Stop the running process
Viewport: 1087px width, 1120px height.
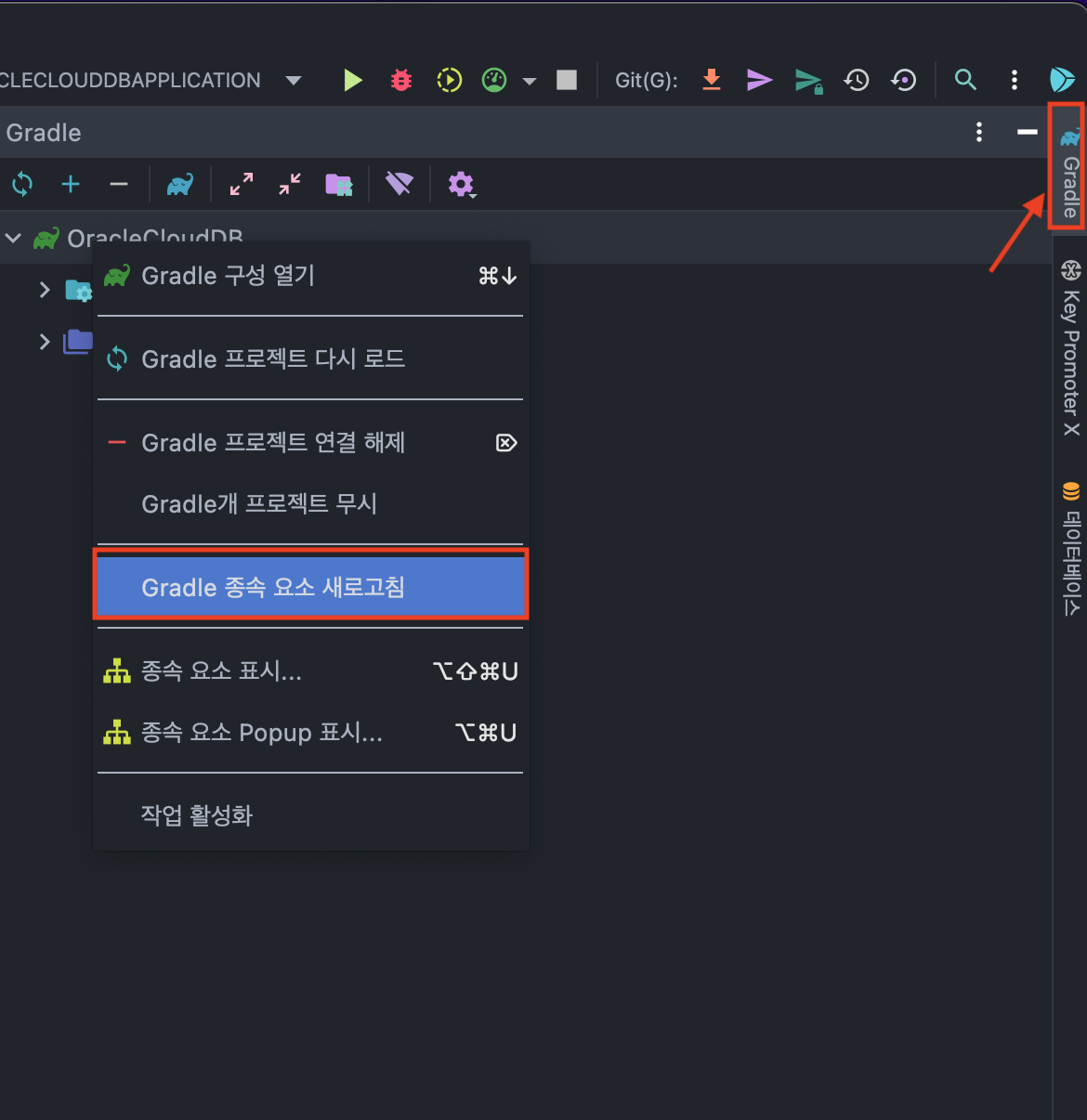567,80
